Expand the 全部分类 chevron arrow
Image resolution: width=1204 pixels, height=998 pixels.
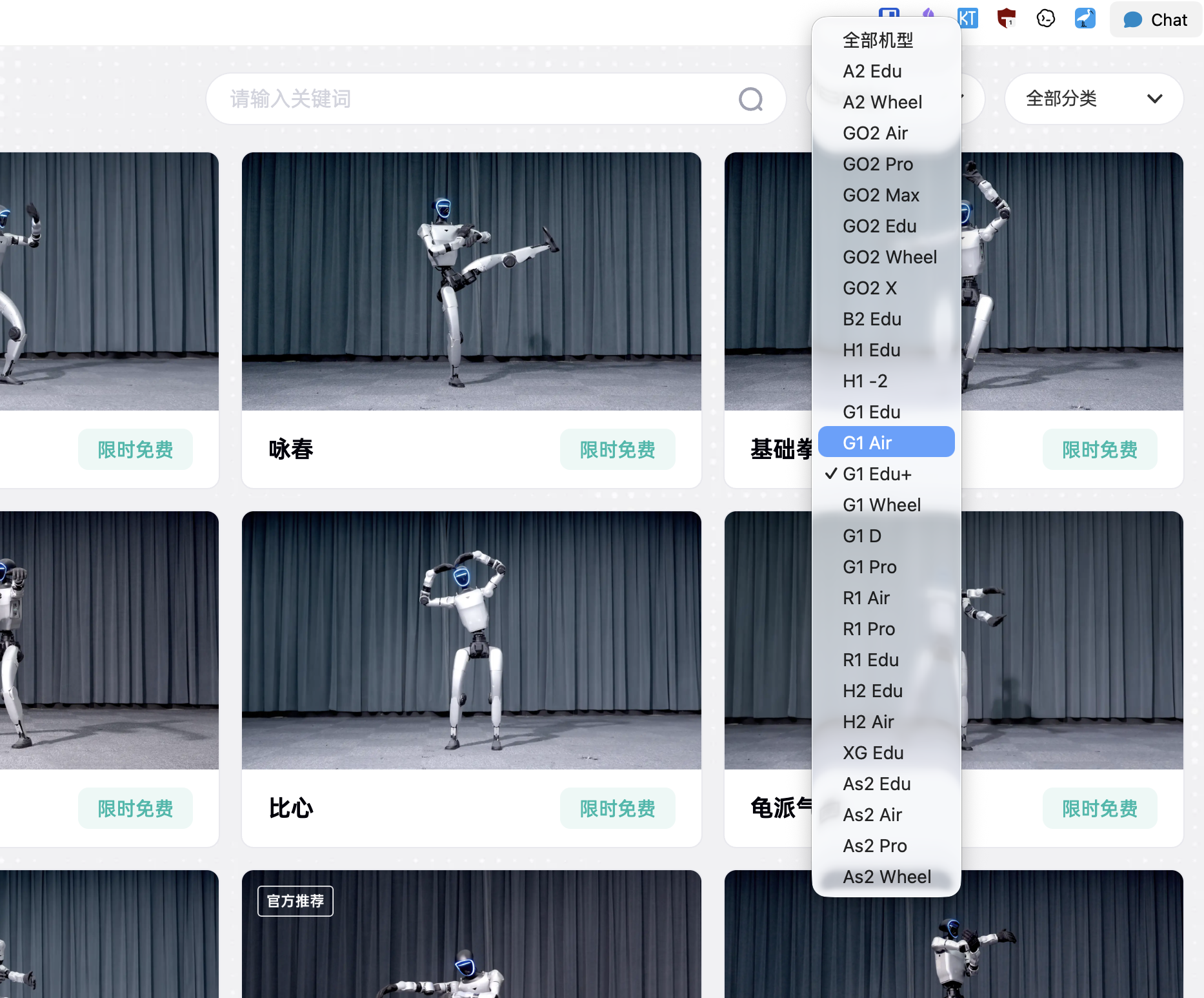point(1155,99)
